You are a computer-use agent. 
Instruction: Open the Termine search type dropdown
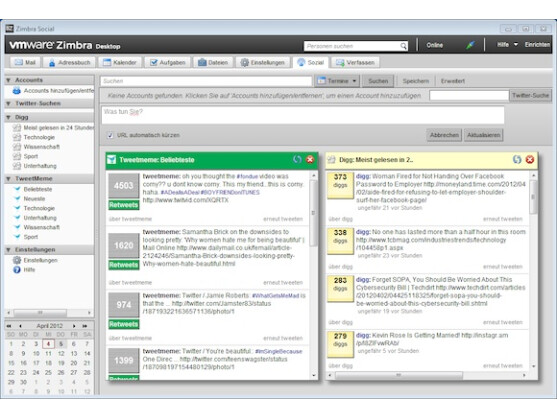coord(337,81)
